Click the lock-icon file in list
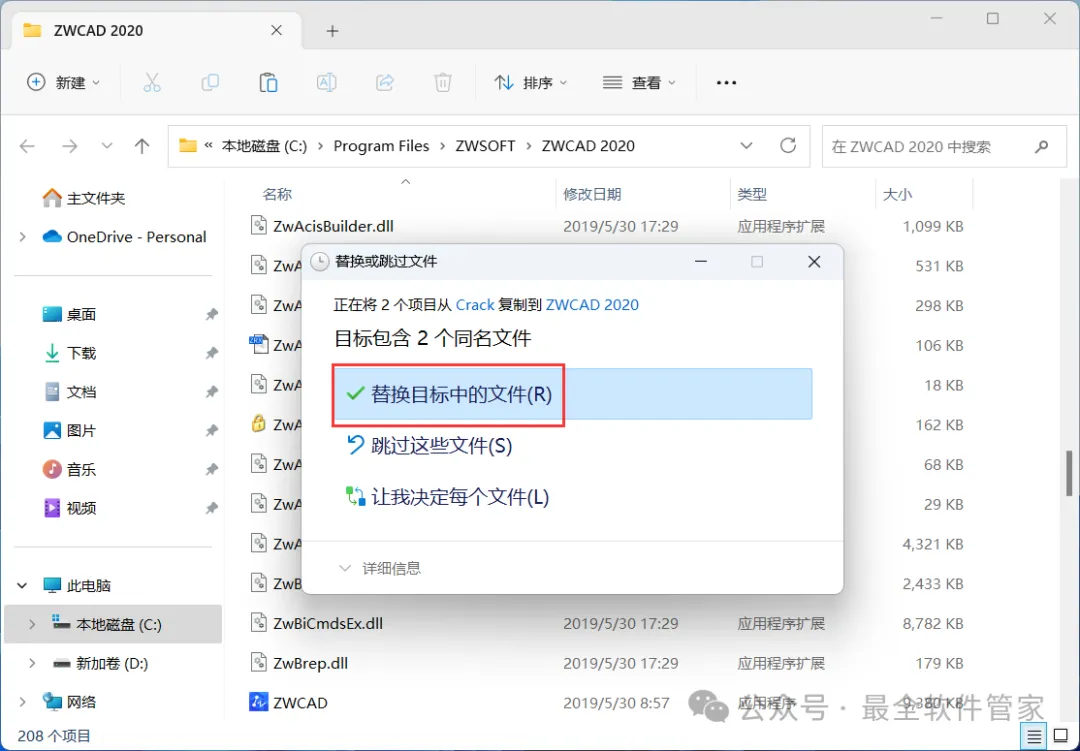The height and width of the screenshot is (751, 1080). (258, 423)
